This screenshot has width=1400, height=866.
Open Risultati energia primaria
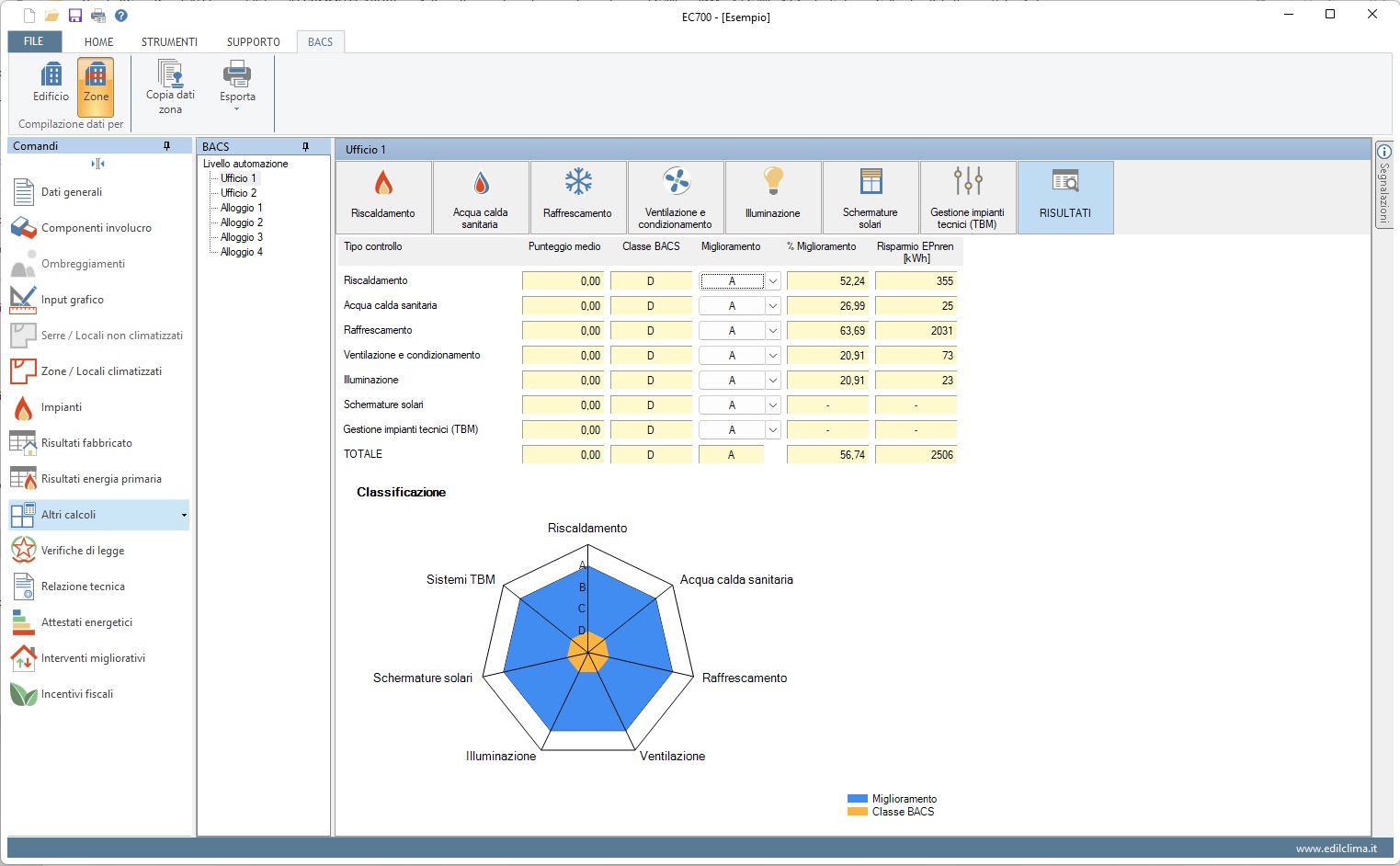pyautogui.click(x=98, y=479)
